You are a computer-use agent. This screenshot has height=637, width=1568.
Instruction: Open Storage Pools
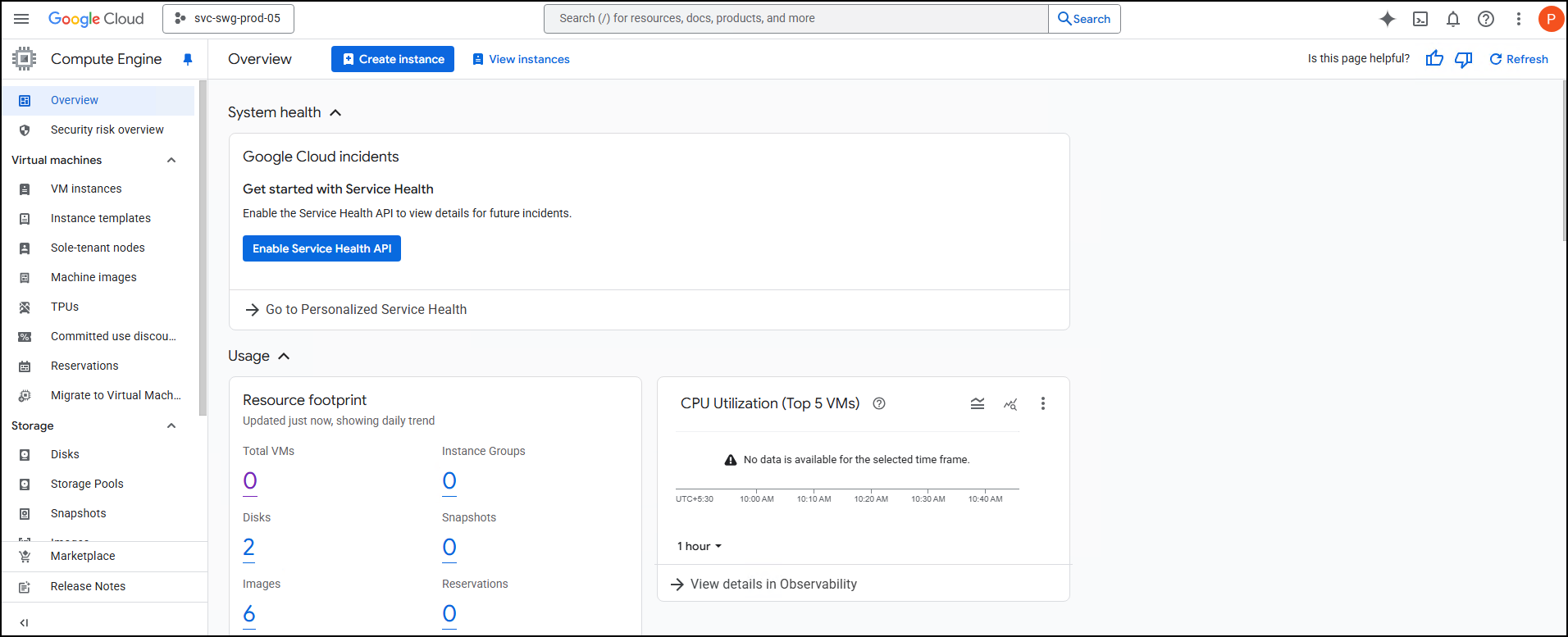(x=98, y=484)
